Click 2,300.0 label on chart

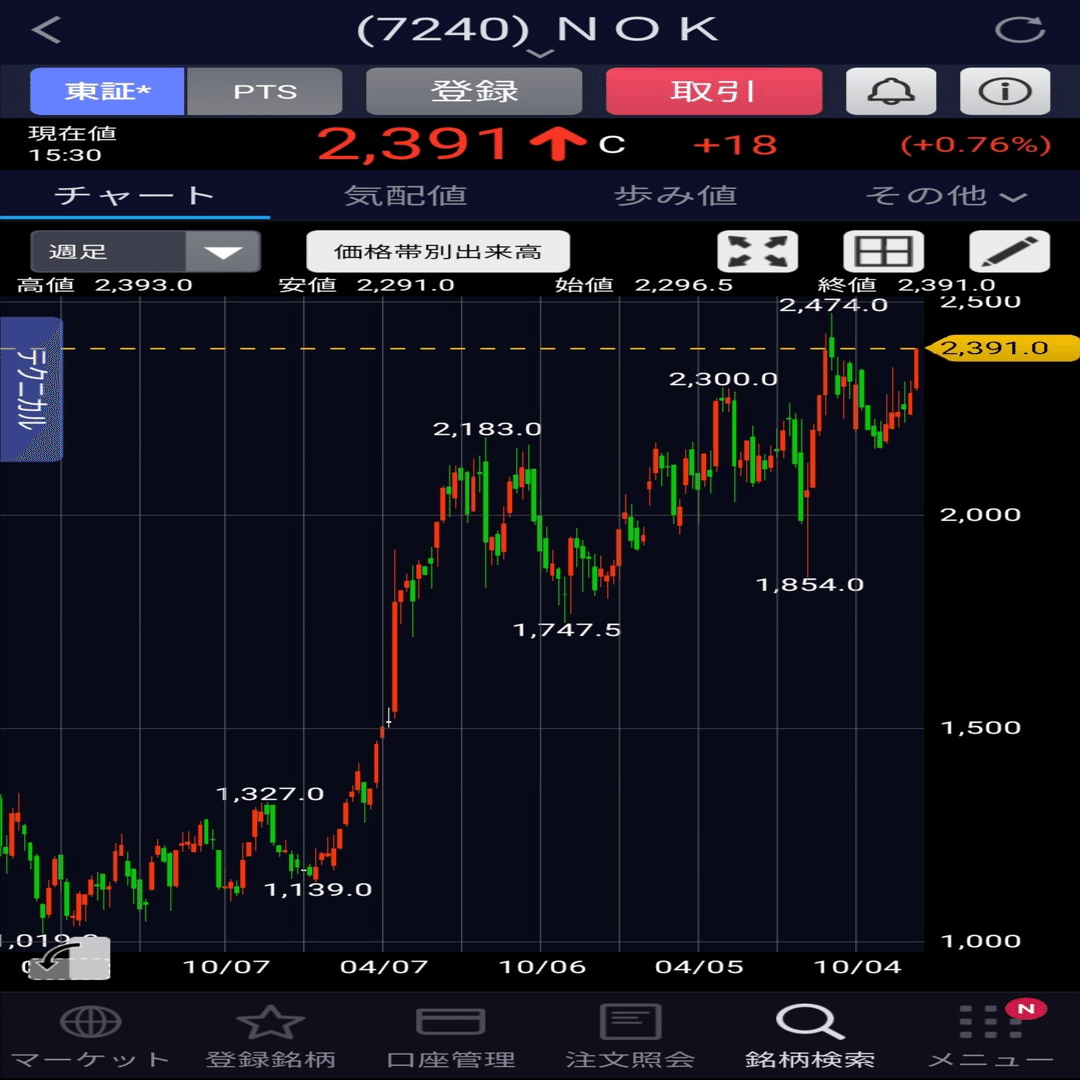click(x=723, y=379)
